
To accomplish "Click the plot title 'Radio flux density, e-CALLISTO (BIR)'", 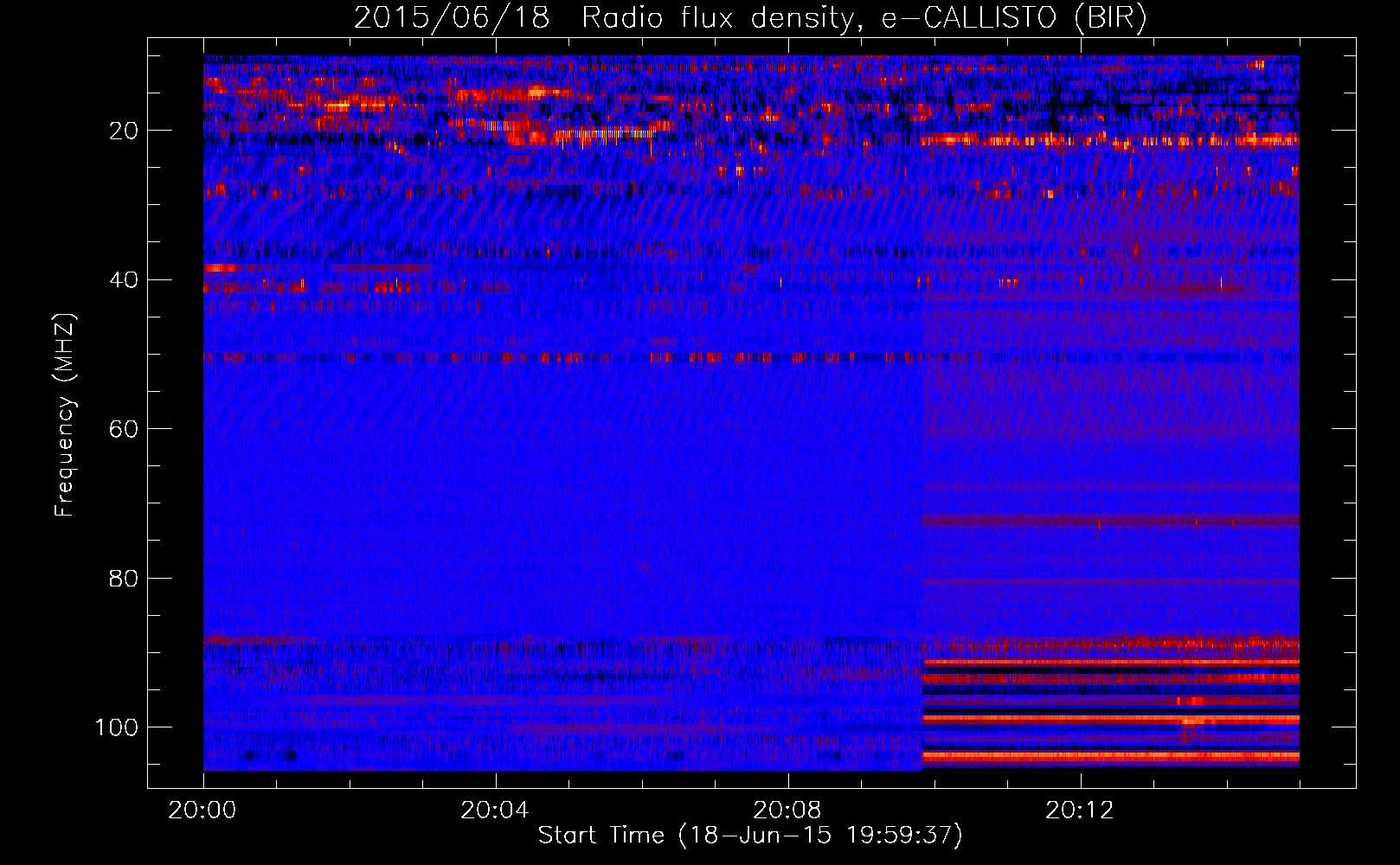I will click(864, 18).
